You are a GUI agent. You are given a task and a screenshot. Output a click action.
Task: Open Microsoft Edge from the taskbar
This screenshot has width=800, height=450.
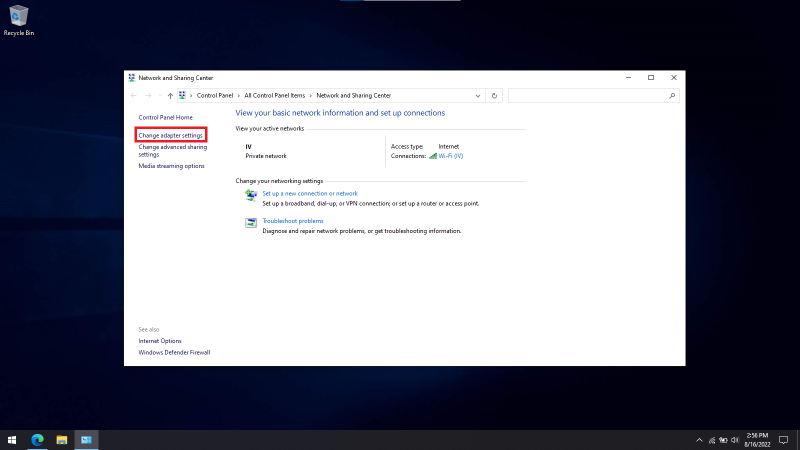[38, 439]
